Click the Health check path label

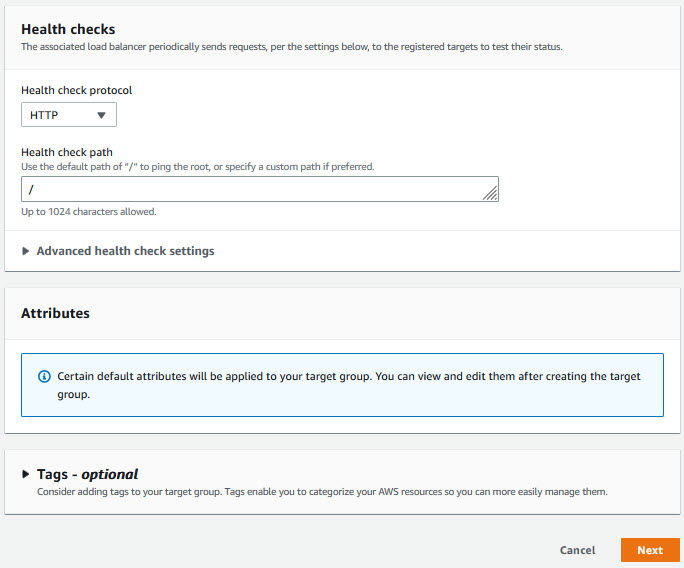pyautogui.click(x=67, y=152)
